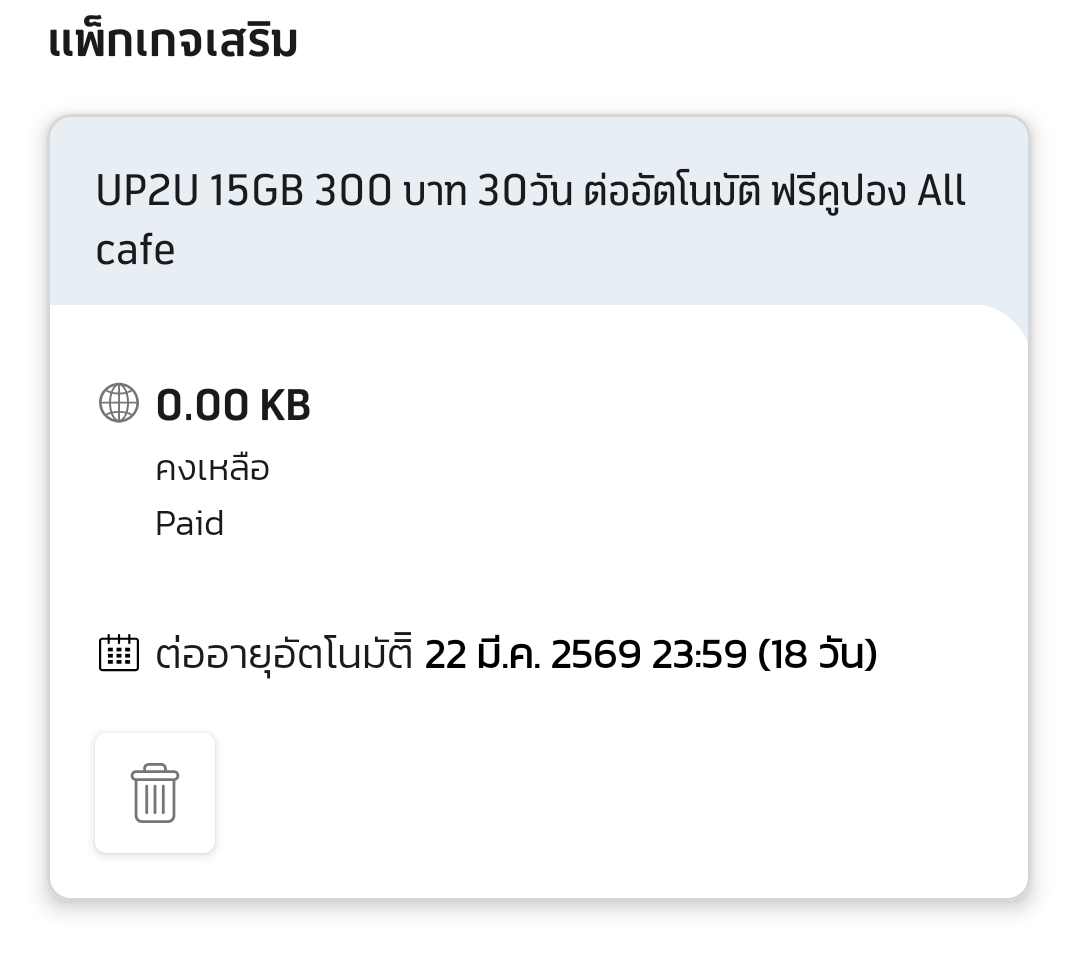Click the Paid status label
The height and width of the screenshot is (961, 1079).
[x=189, y=523]
